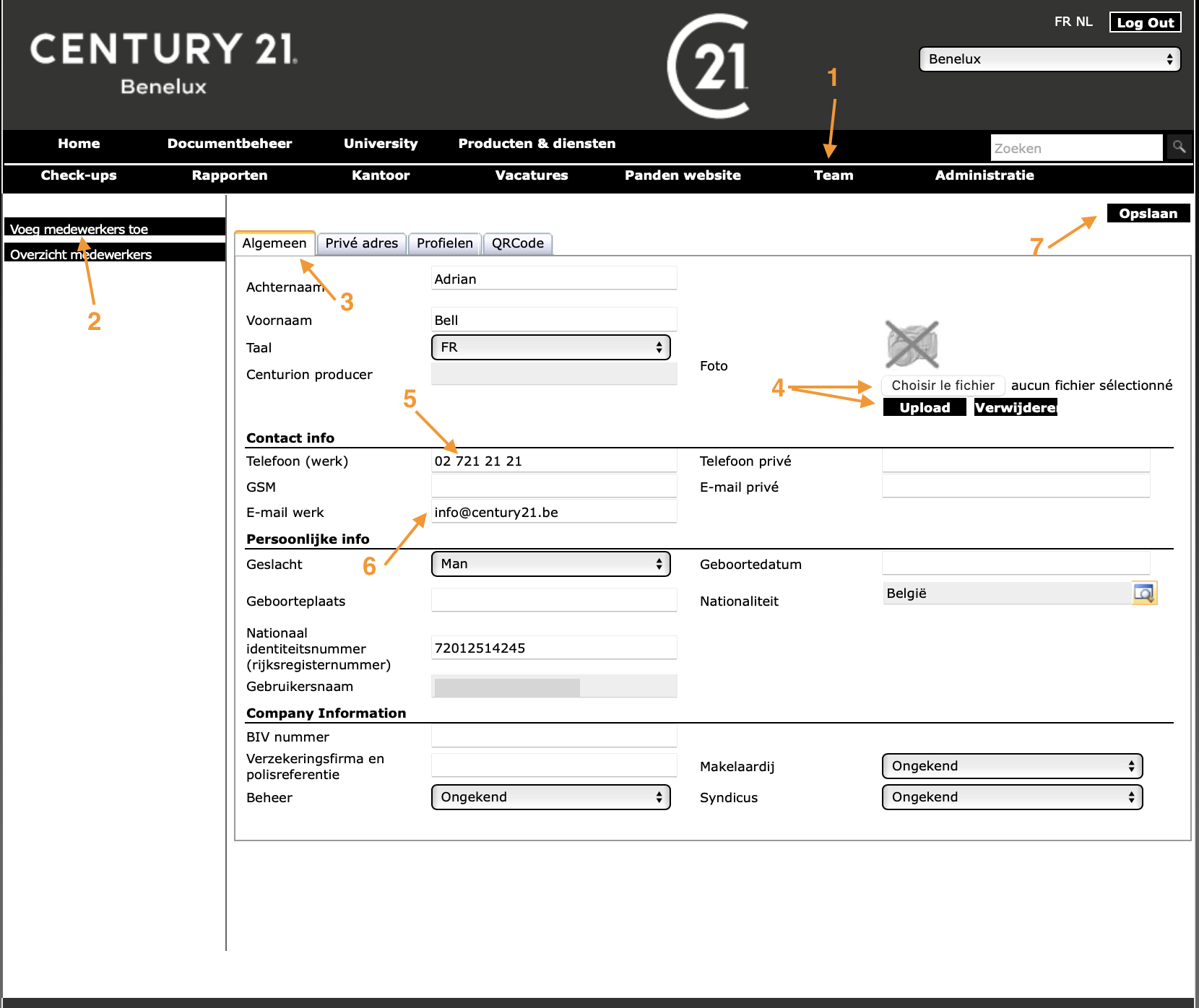
Task: Click the search magnifier icon
Action: coord(1179,147)
